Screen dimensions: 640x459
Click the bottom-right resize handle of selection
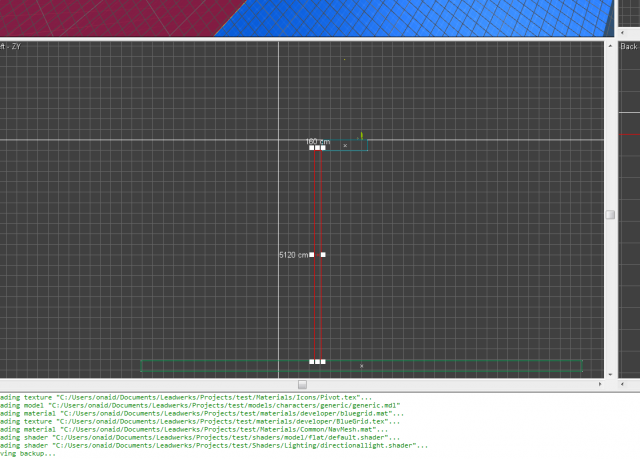[323, 361]
